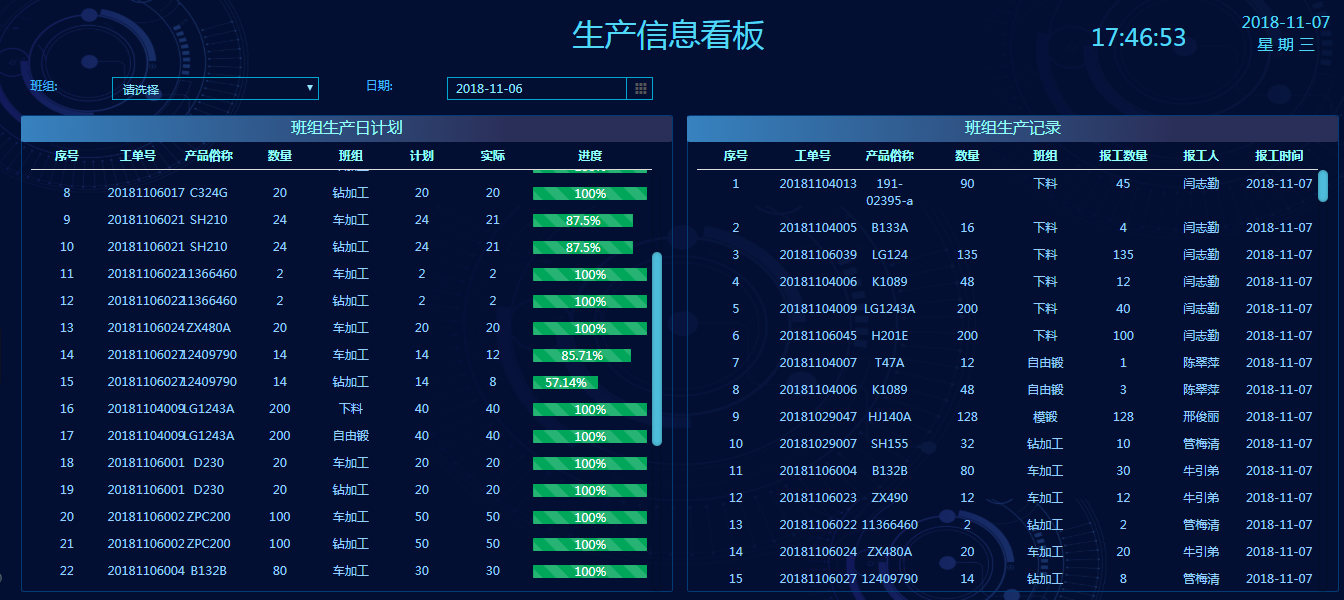This screenshot has width=1344, height=600.
Task: Click the 17:46:53 clock display
Action: coord(1138,38)
